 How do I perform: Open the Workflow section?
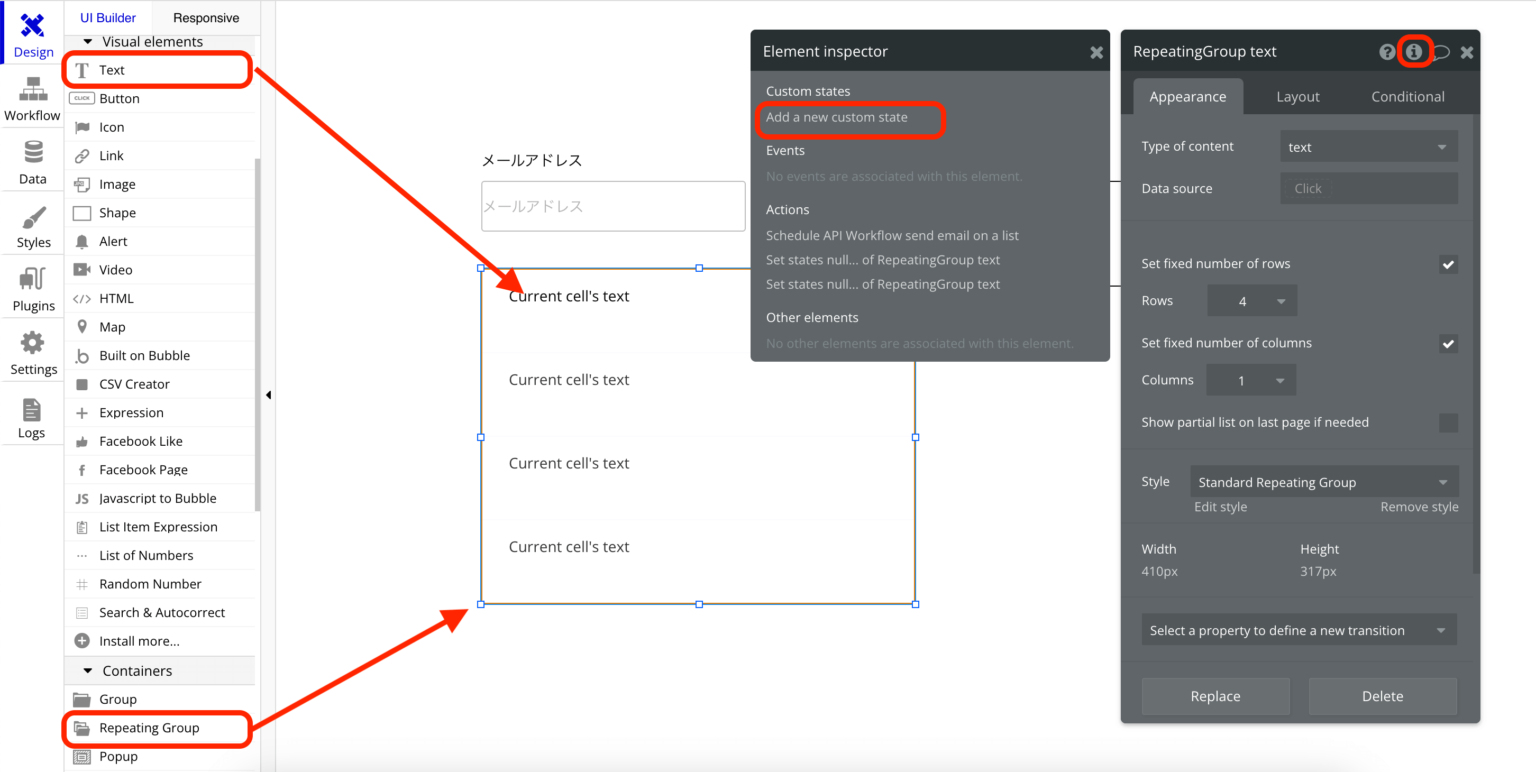point(32,99)
